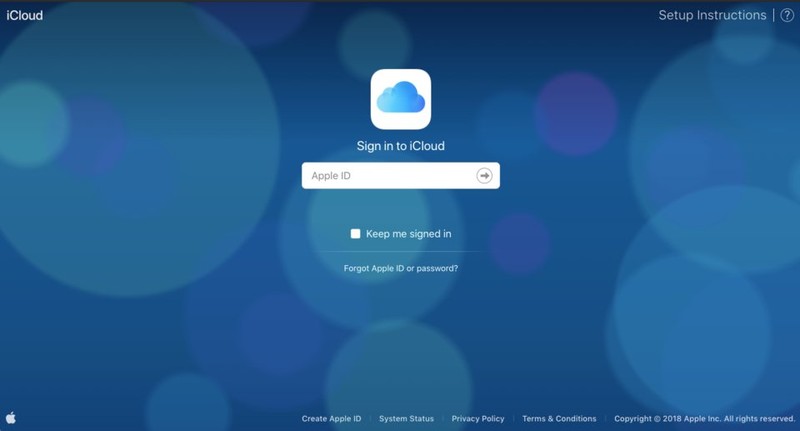Open the help question mark icon
This screenshot has height=431, width=800.
[x=787, y=15]
